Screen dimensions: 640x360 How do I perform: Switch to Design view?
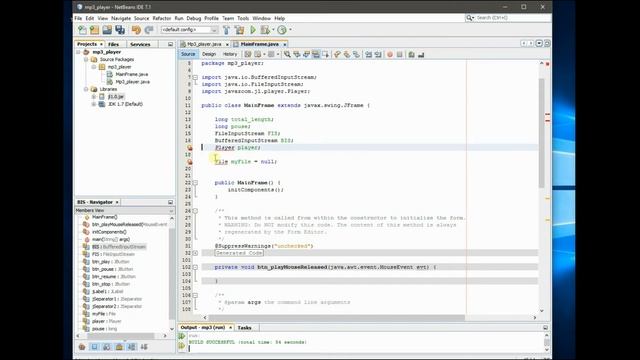(x=209, y=54)
